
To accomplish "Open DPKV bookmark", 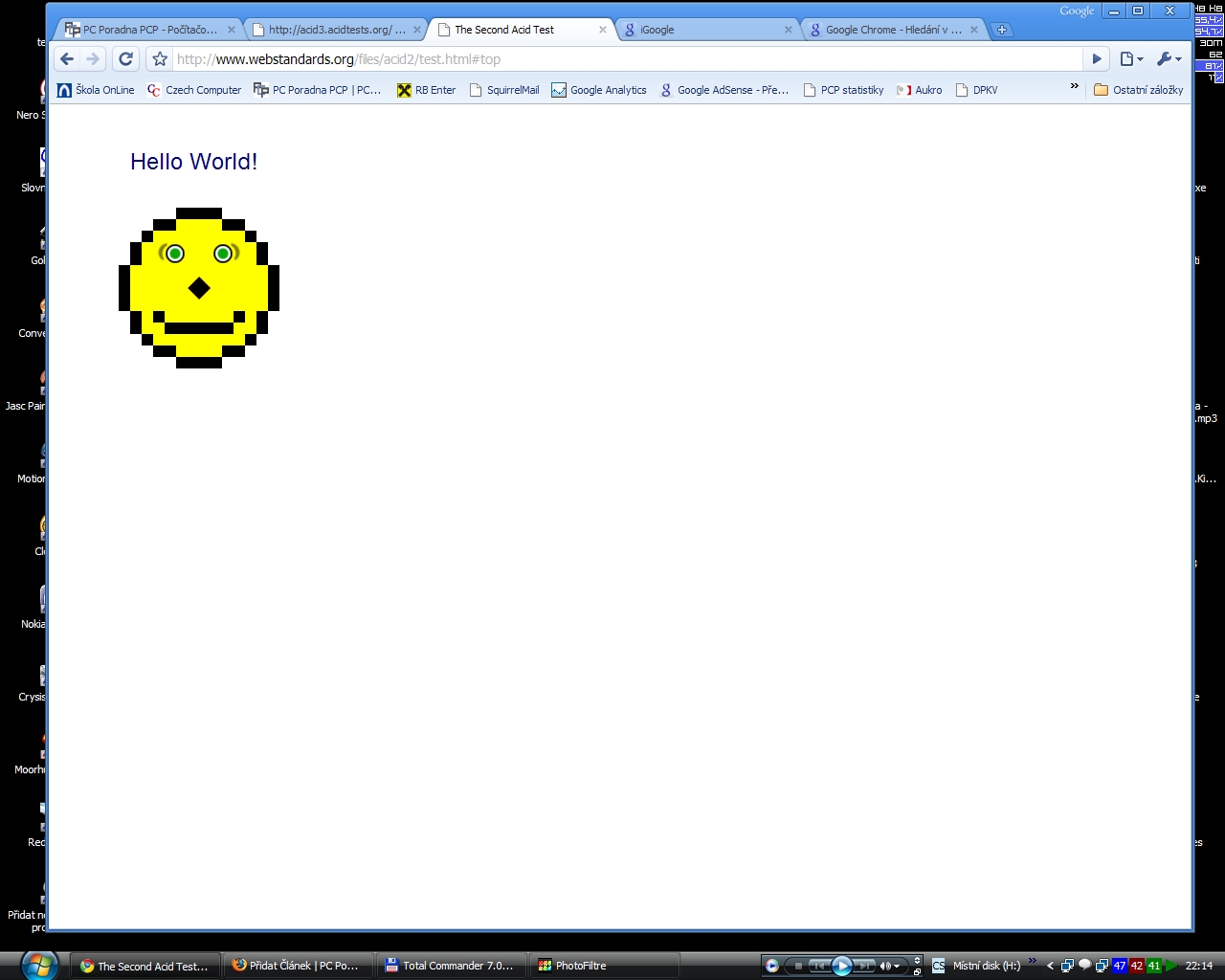I will (976, 90).
